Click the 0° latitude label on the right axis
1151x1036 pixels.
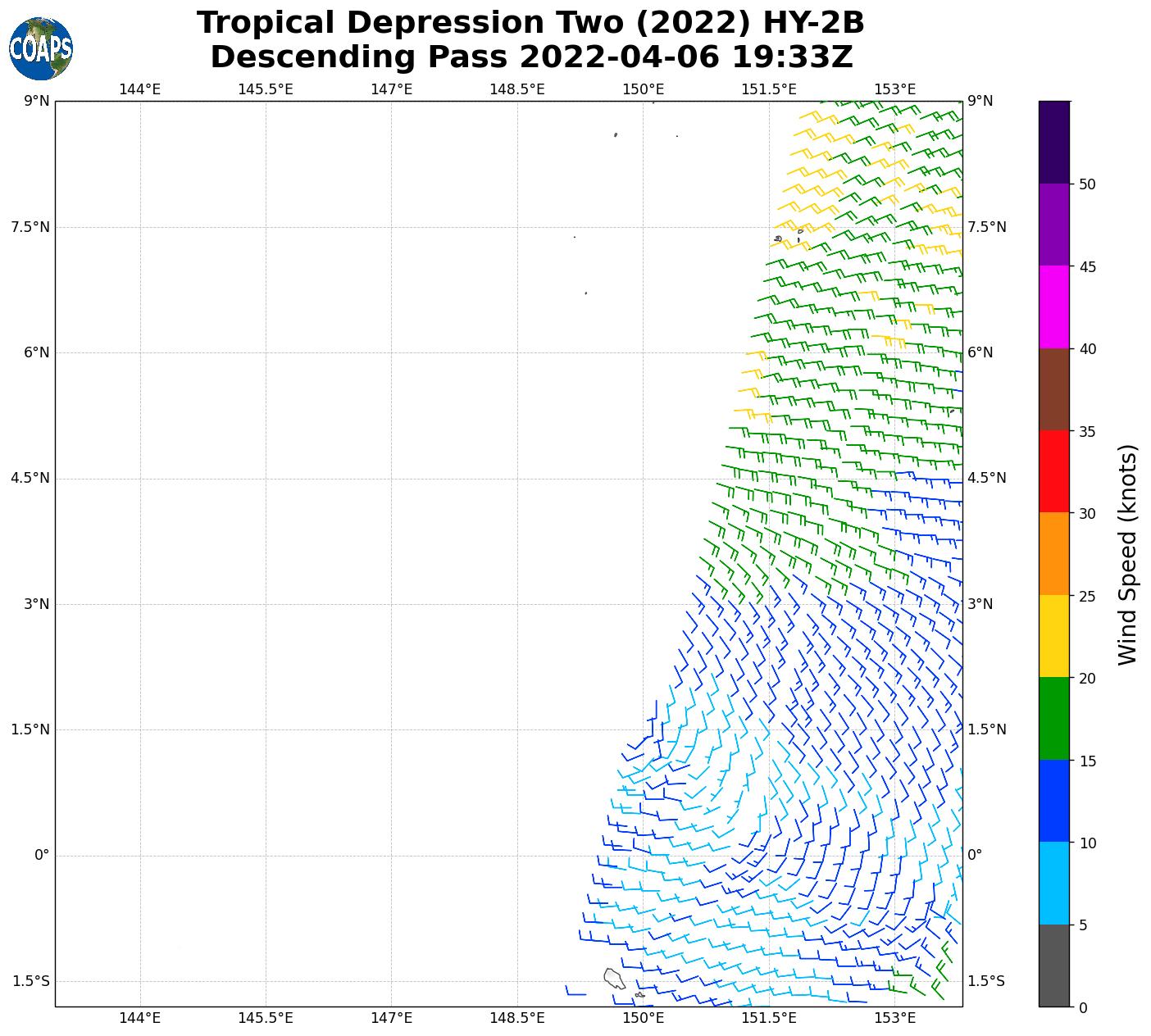pos(975,855)
